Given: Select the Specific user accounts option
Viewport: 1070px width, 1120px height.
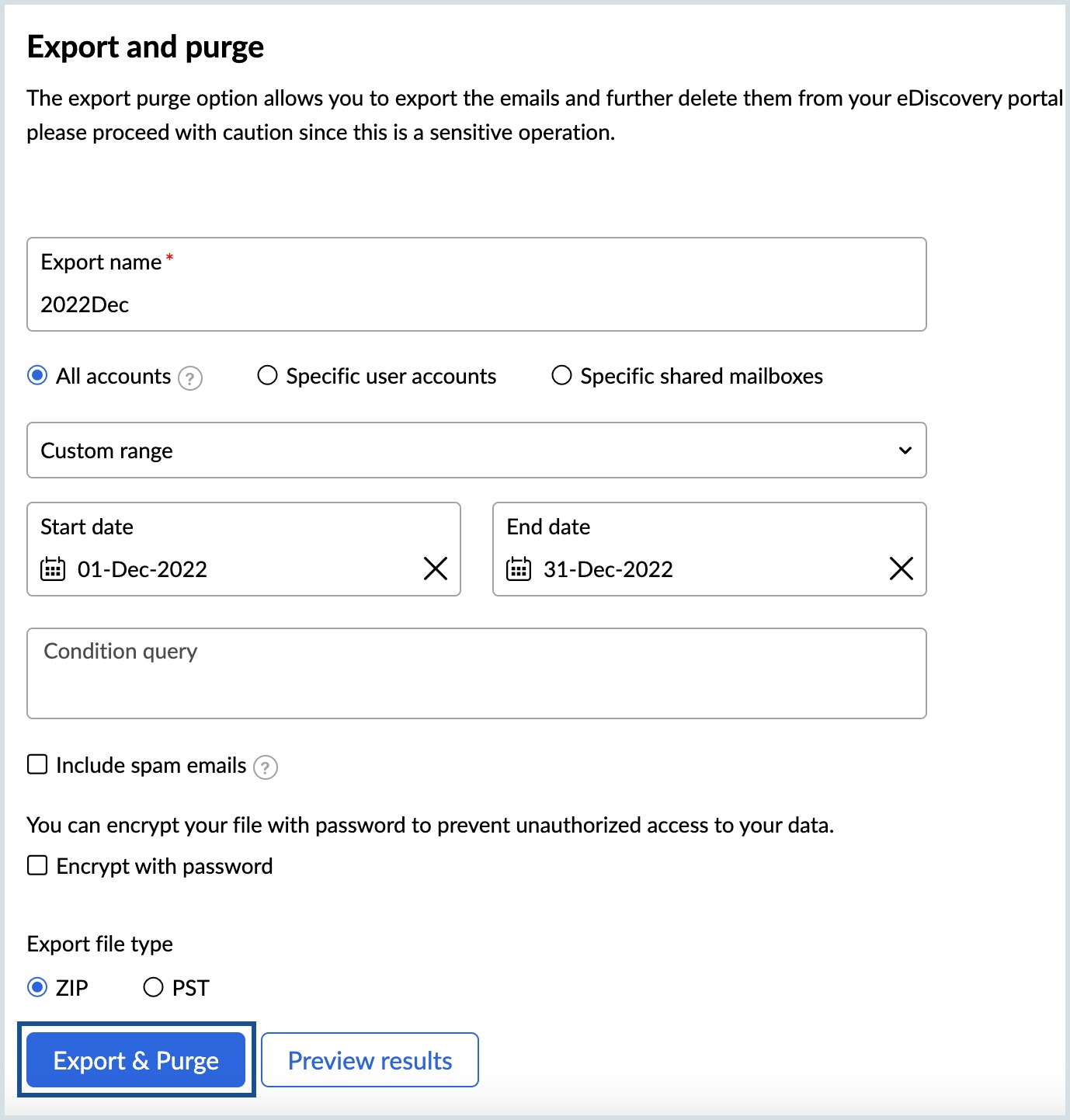Looking at the screenshot, I should point(267,375).
